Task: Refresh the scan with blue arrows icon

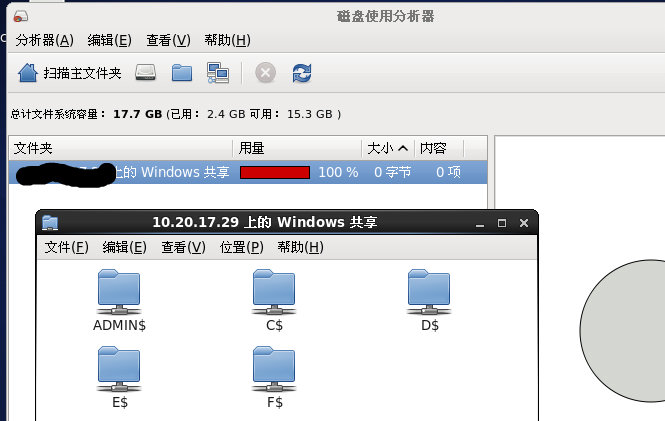Action: [302, 73]
